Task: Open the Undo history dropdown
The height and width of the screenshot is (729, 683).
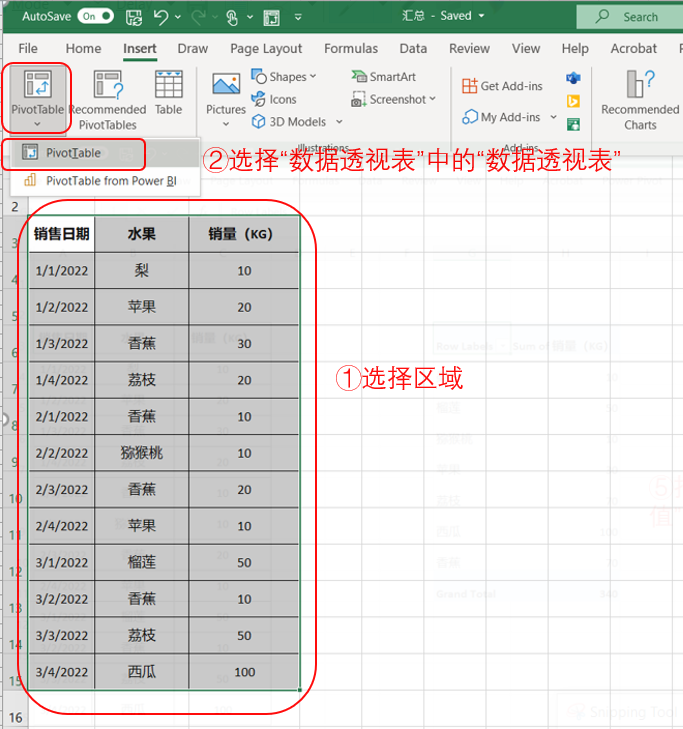Action: (178, 17)
